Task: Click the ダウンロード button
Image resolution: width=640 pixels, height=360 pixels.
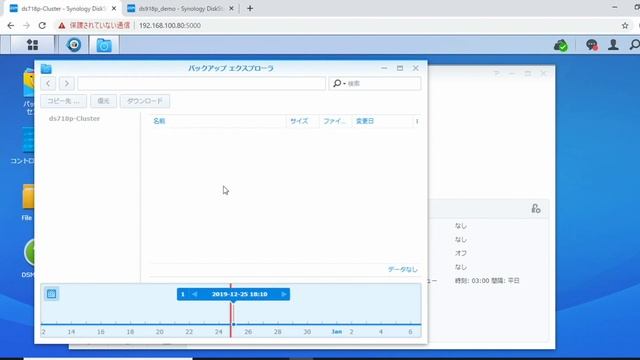Action: (x=145, y=101)
